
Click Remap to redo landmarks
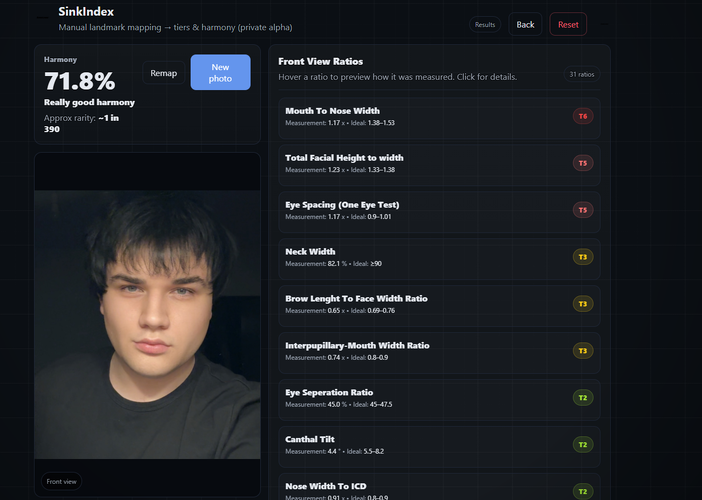[163, 73]
